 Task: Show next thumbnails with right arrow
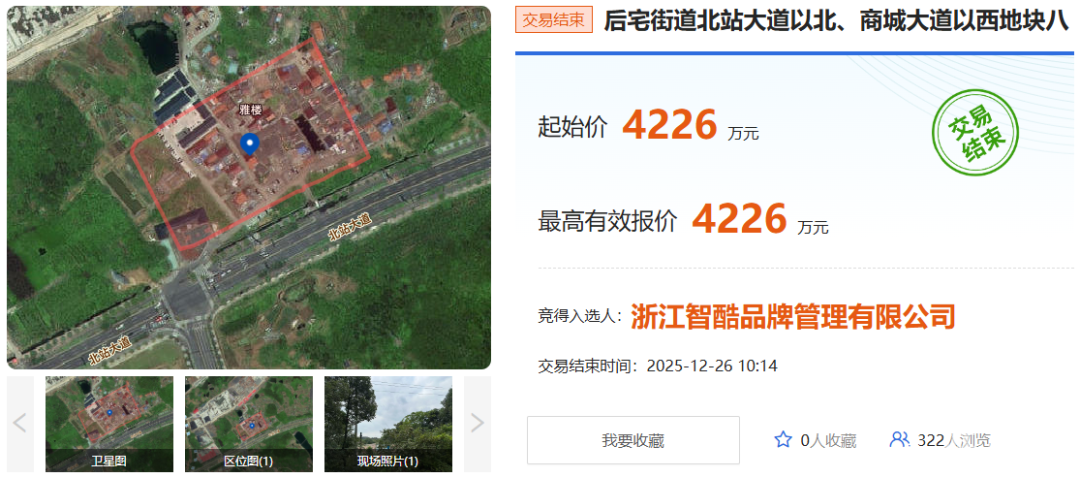477,423
